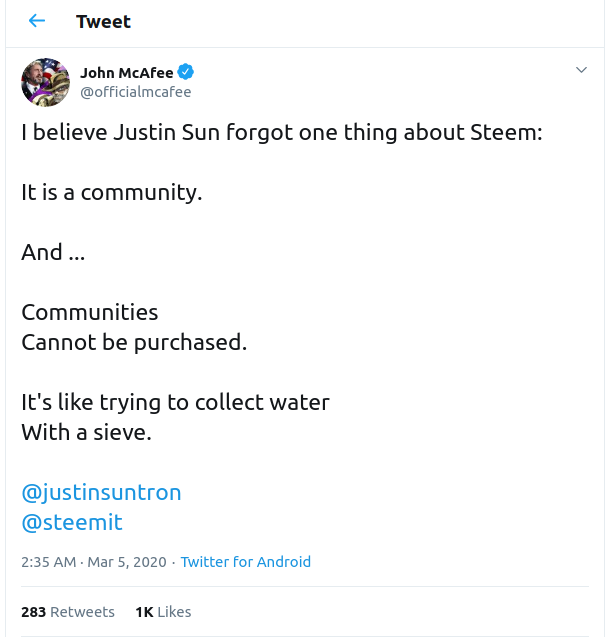Open the John McAfee display name
This screenshot has width=609, height=637.
click(x=127, y=72)
